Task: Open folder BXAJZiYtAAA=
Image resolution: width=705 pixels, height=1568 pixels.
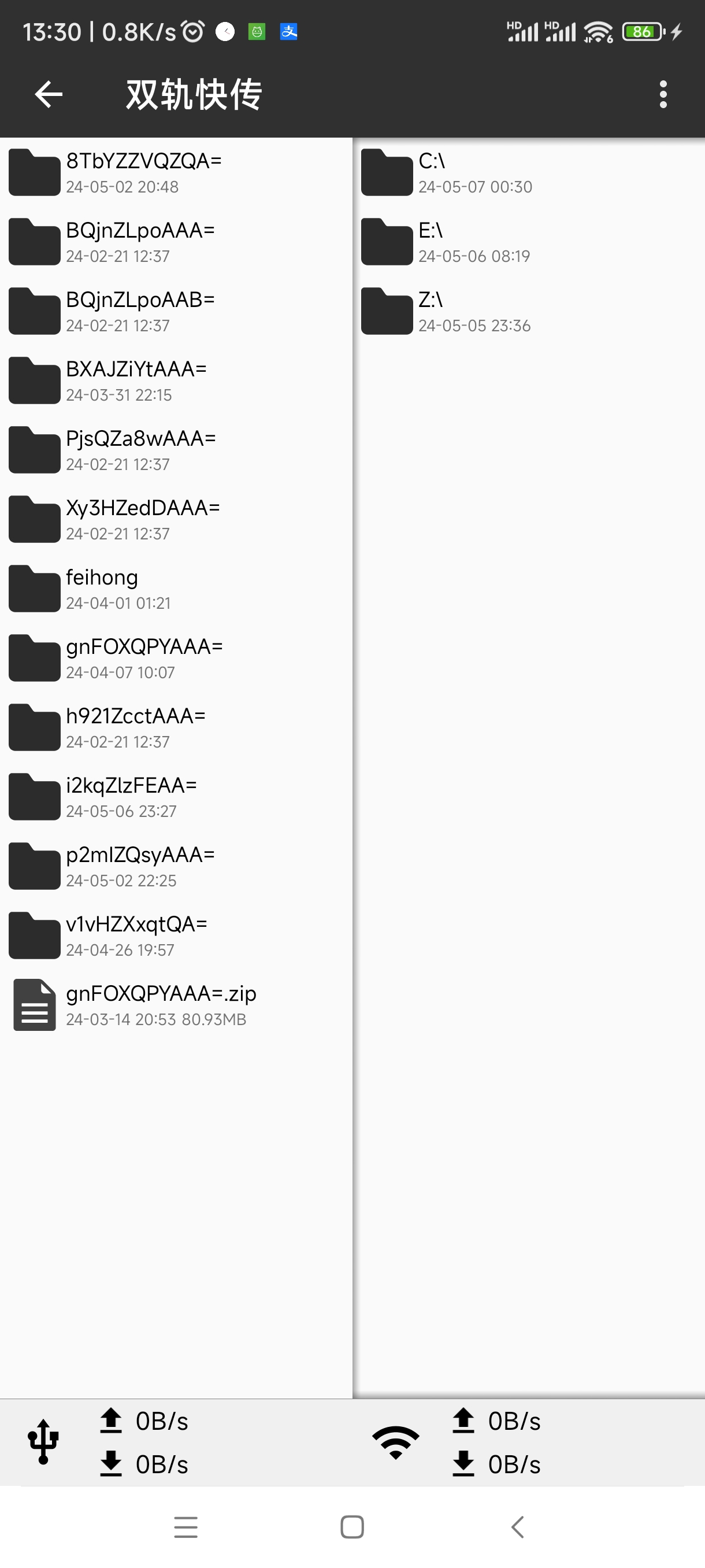Action: (176, 380)
